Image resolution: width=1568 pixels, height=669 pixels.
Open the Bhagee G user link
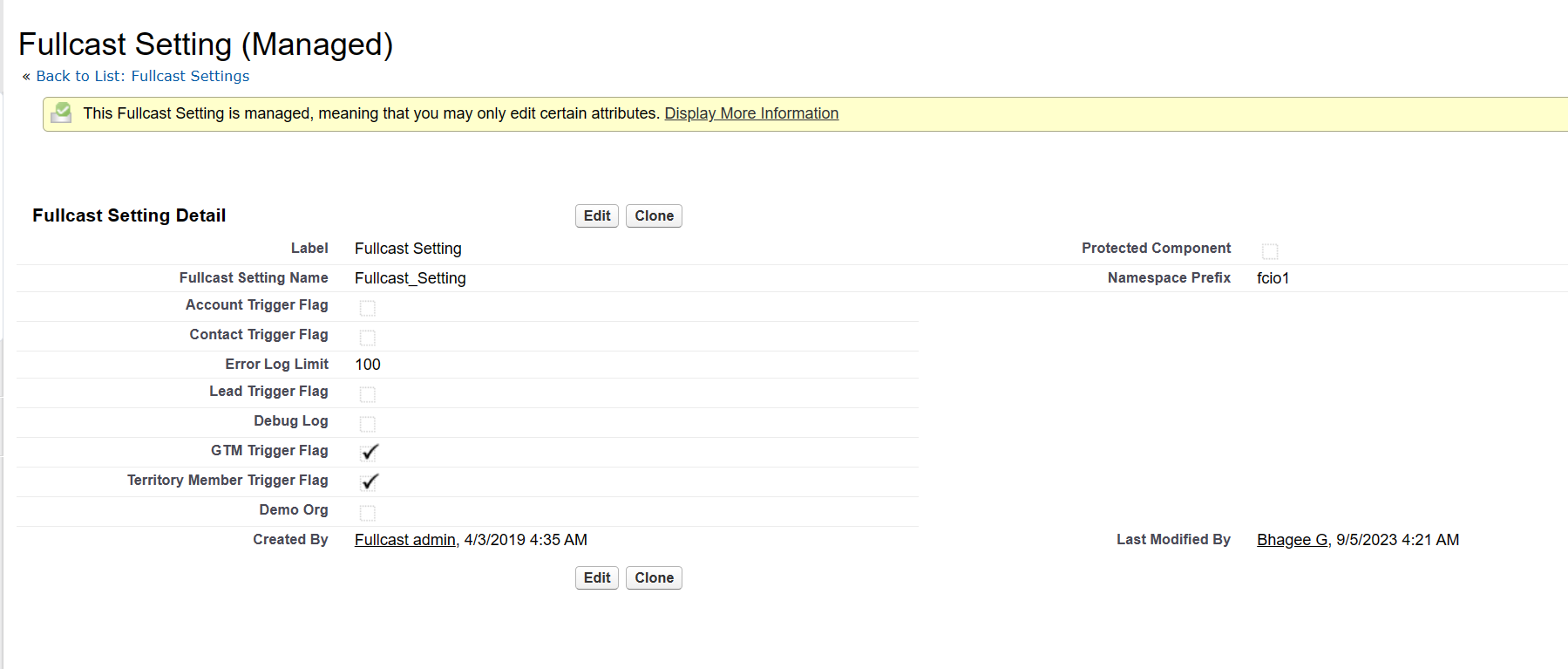[1293, 540]
